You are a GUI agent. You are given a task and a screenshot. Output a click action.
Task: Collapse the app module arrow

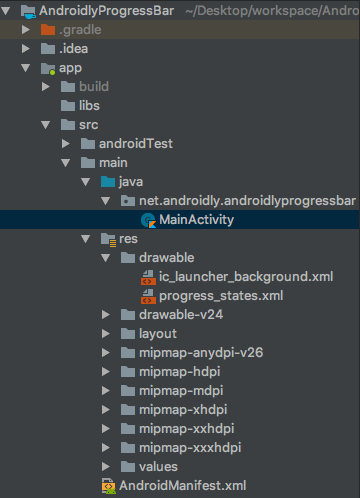tap(26, 68)
